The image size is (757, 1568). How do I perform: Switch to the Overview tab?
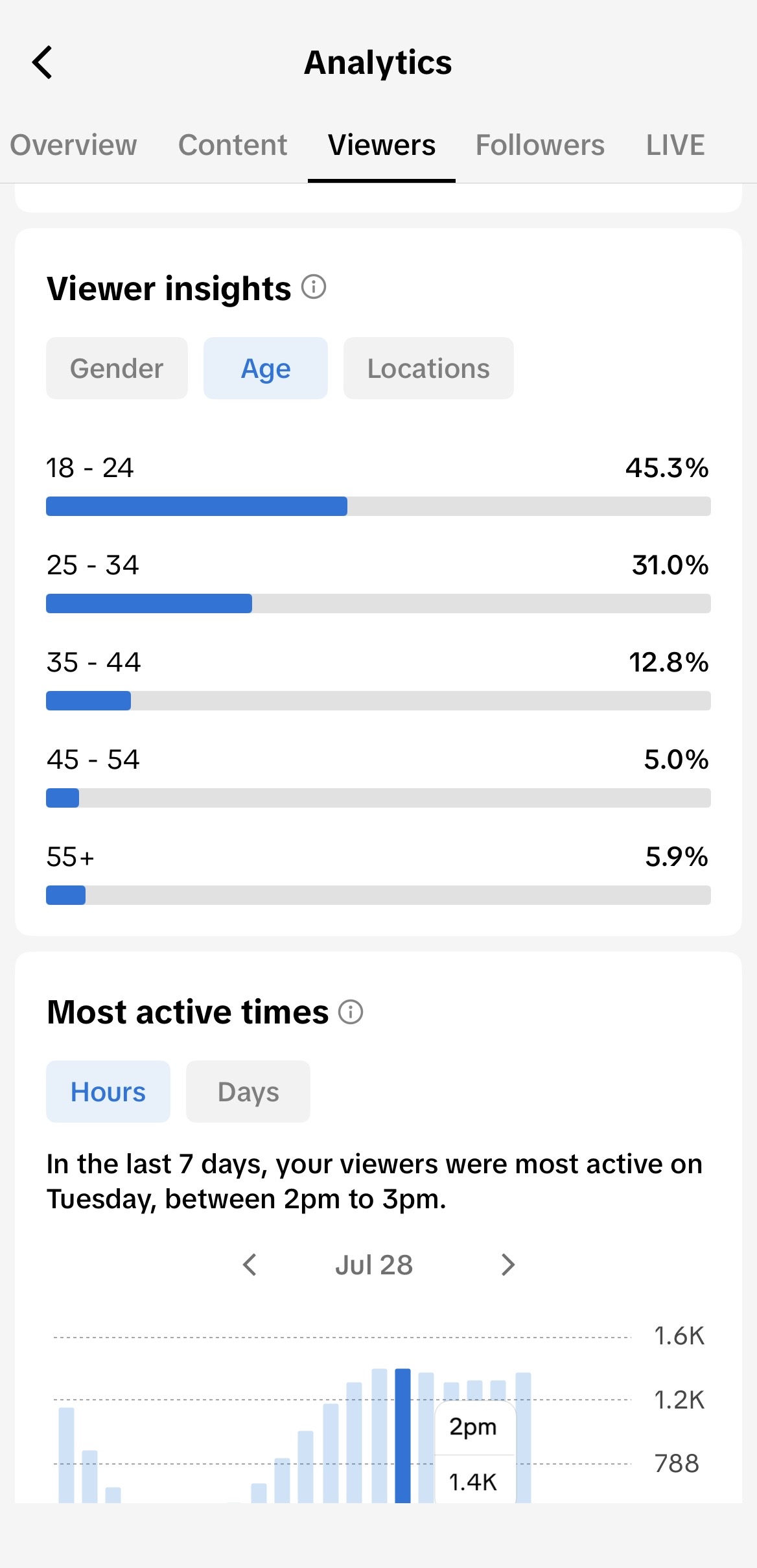73,145
